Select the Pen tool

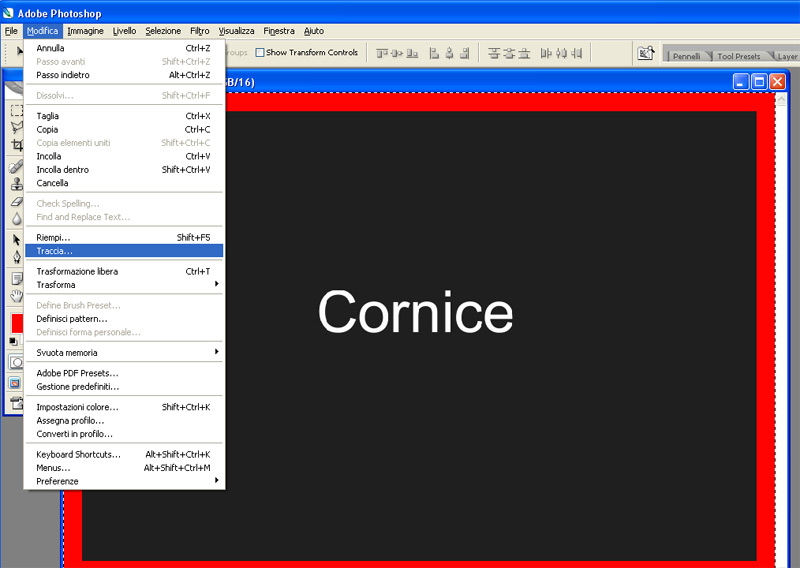pyautogui.click(x=17, y=257)
